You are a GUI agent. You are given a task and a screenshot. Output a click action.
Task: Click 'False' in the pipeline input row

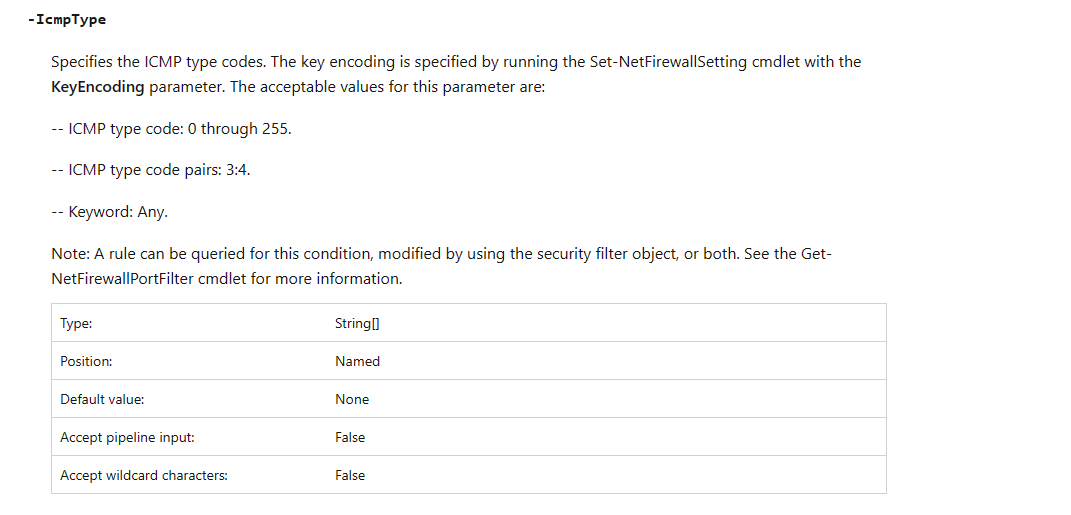point(350,437)
